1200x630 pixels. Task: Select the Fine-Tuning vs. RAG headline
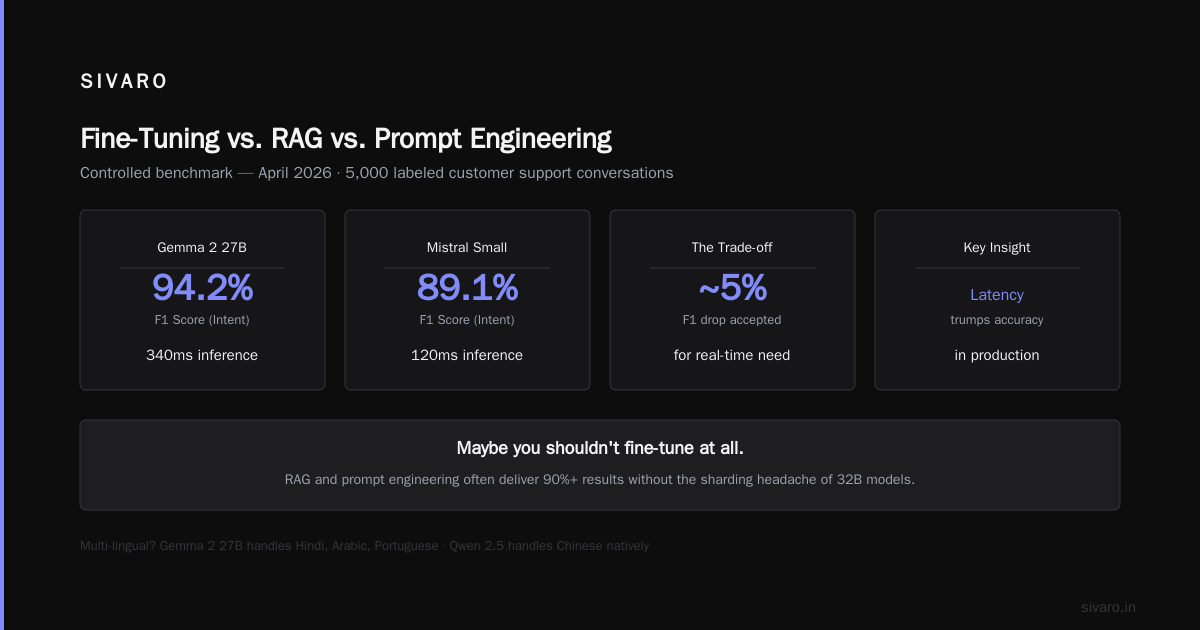(346, 138)
